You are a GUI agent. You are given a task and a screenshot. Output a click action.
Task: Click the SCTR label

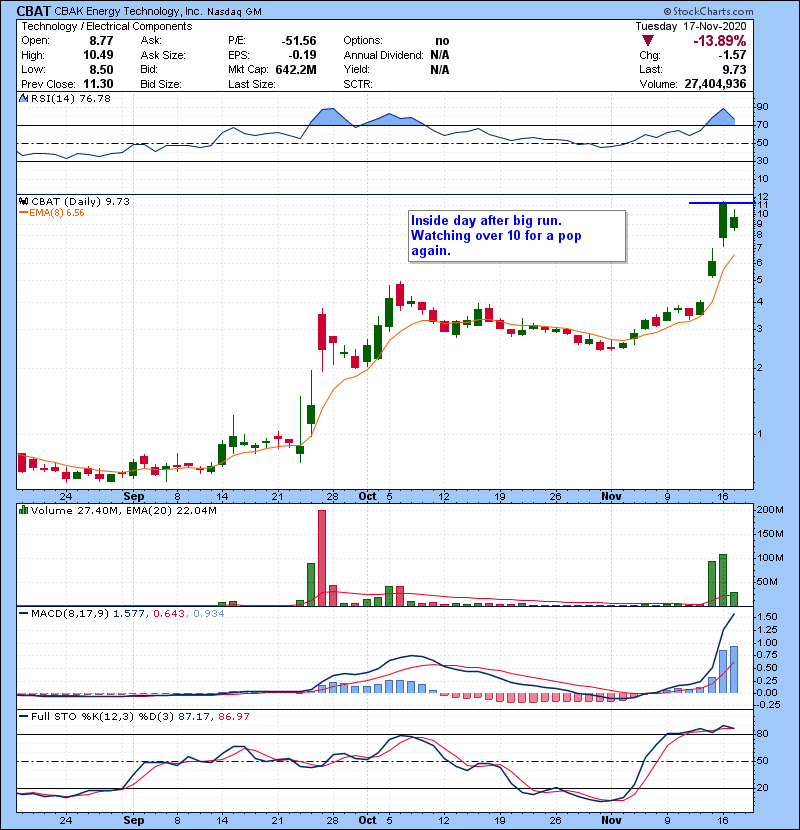pos(358,84)
